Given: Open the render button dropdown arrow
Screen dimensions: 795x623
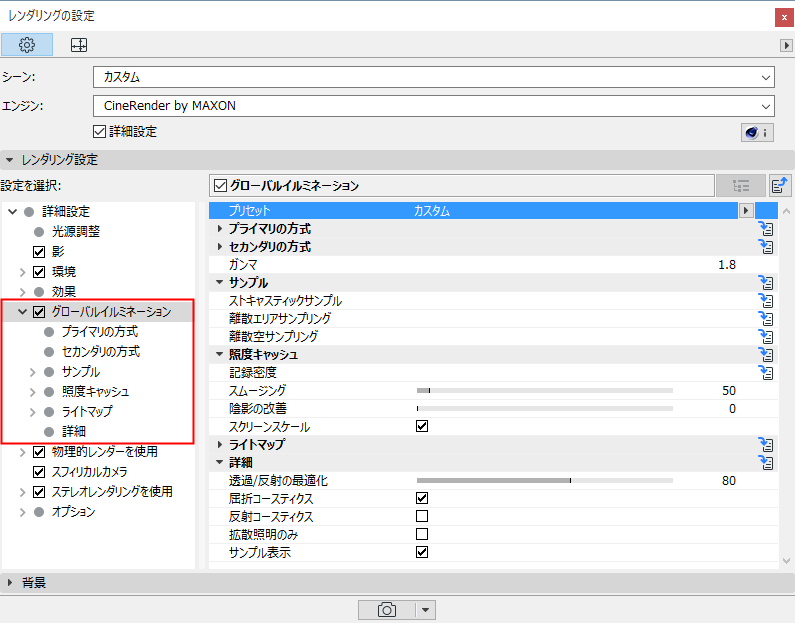Looking at the screenshot, I should (425, 610).
